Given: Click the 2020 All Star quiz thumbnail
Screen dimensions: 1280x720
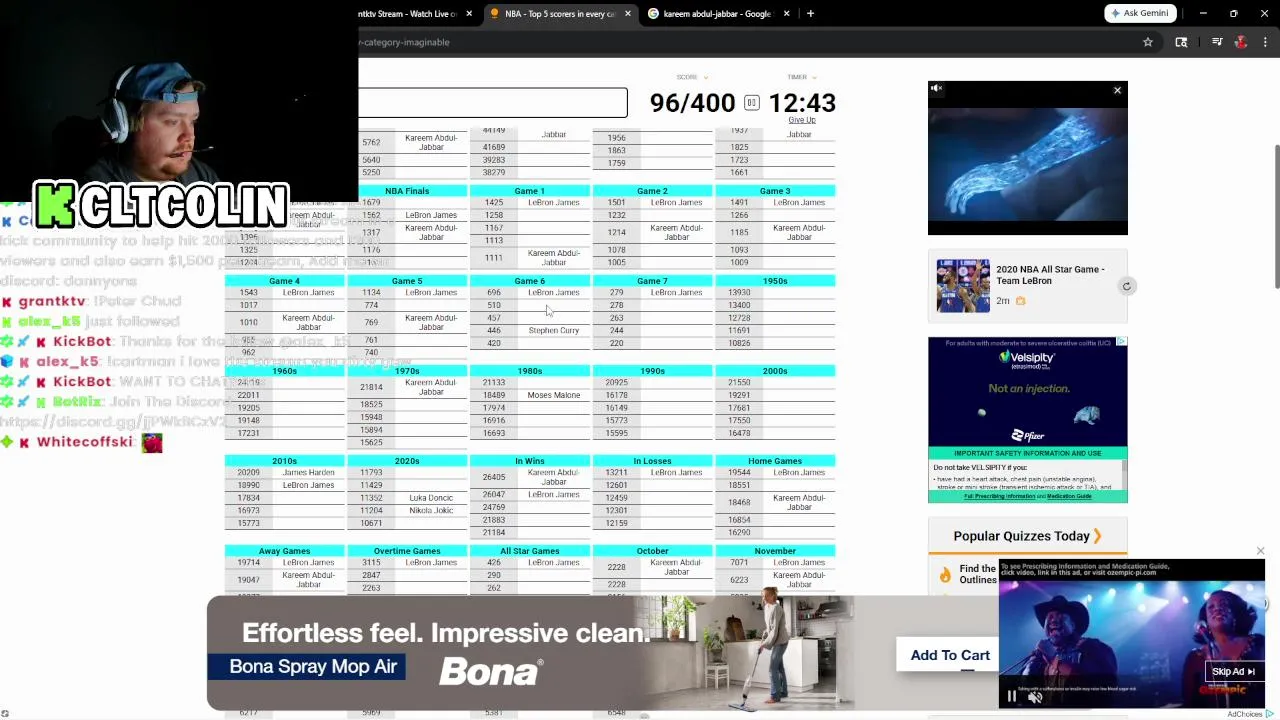Looking at the screenshot, I should [963, 285].
